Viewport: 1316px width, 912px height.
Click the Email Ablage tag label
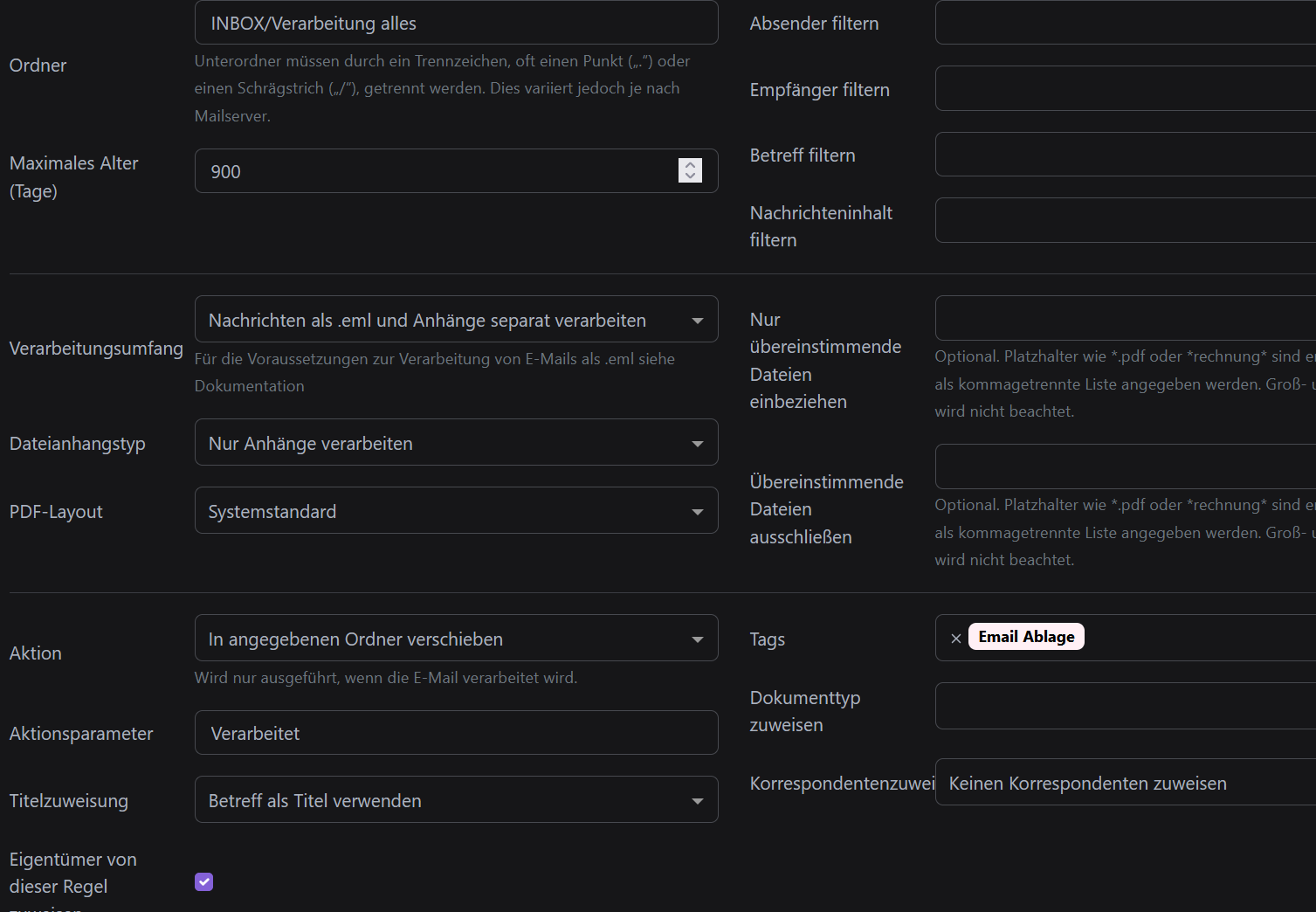[x=1026, y=637]
